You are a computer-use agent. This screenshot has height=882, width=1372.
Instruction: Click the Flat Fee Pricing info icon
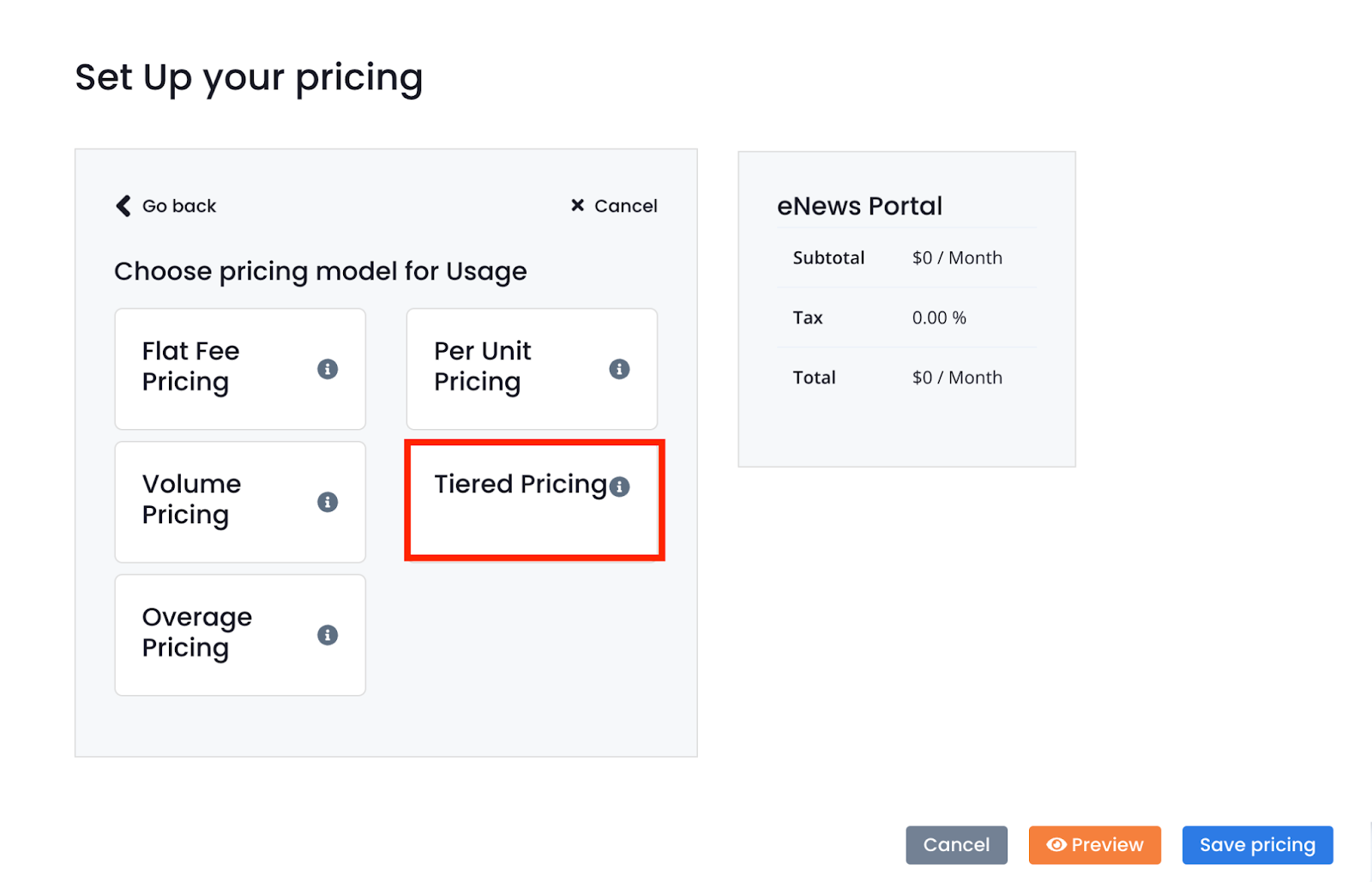pyautogui.click(x=328, y=369)
